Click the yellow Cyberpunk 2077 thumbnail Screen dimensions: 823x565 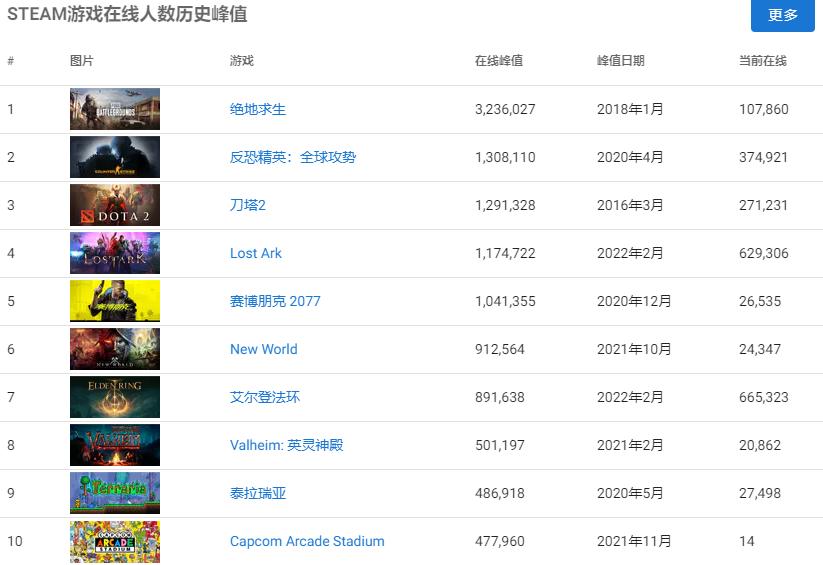coord(115,301)
